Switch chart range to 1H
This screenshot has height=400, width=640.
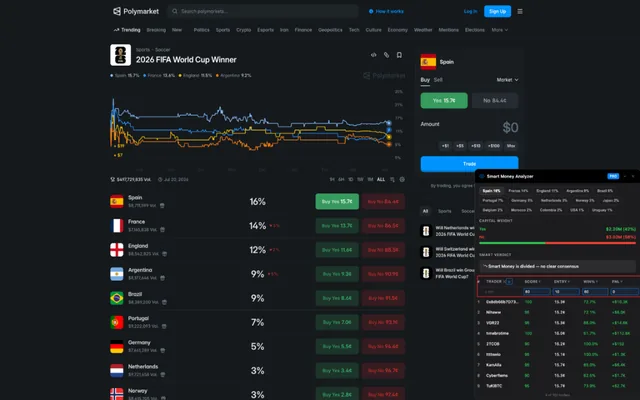(332, 180)
